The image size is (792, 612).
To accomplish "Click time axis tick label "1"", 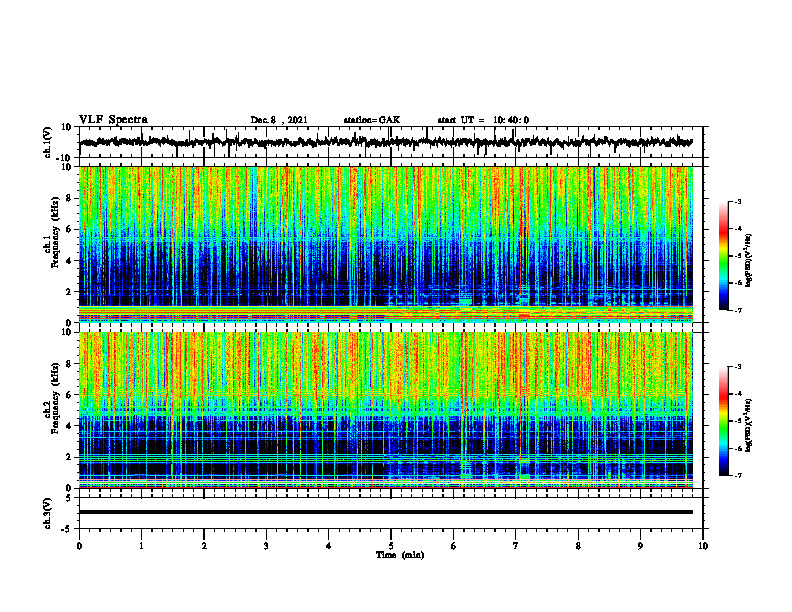I will point(141,546).
